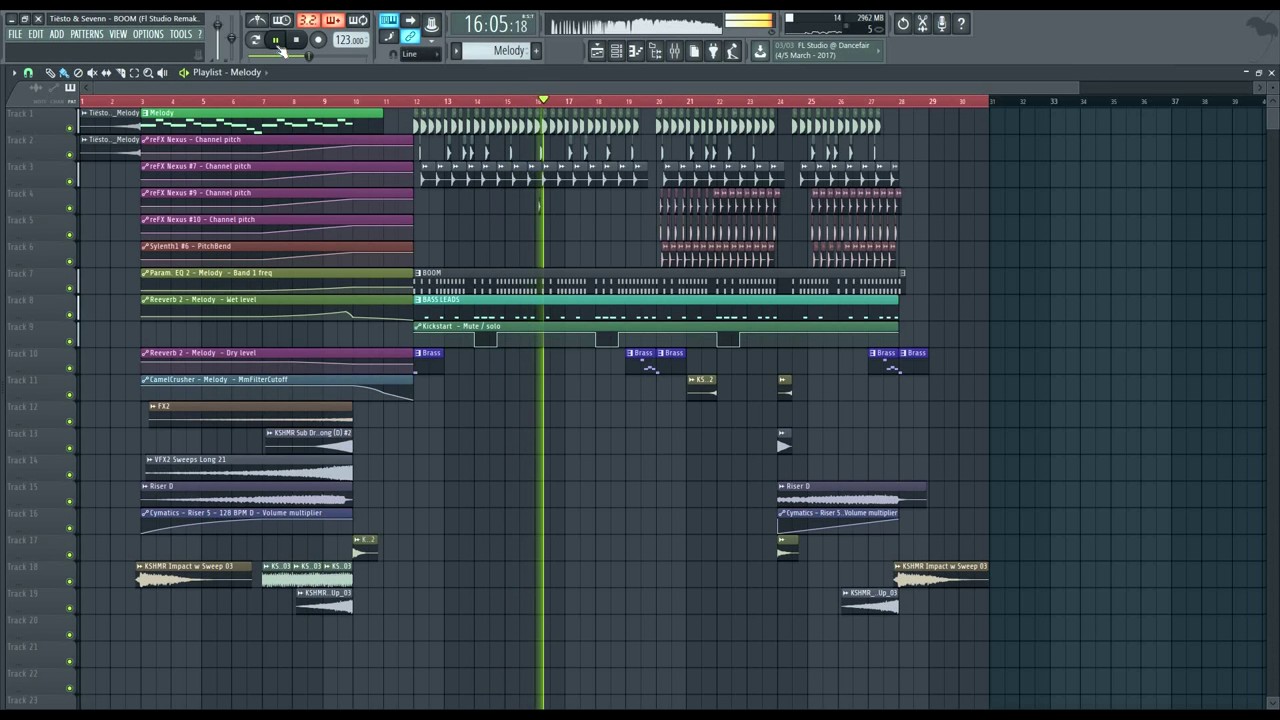This screenshot has width=1280, height=720.
Task: Mute Track 3 using its green light
Action: coord(70,181)
